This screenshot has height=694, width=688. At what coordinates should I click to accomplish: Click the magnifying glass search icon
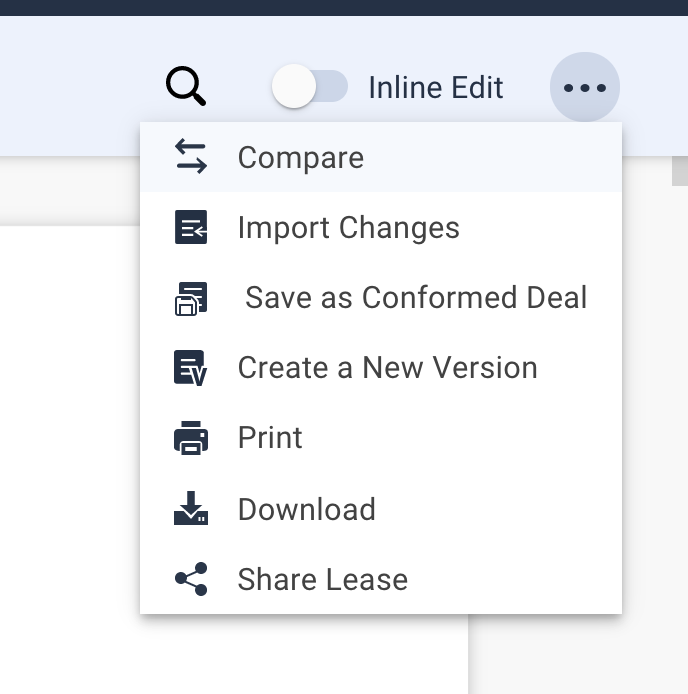point(186,87)
